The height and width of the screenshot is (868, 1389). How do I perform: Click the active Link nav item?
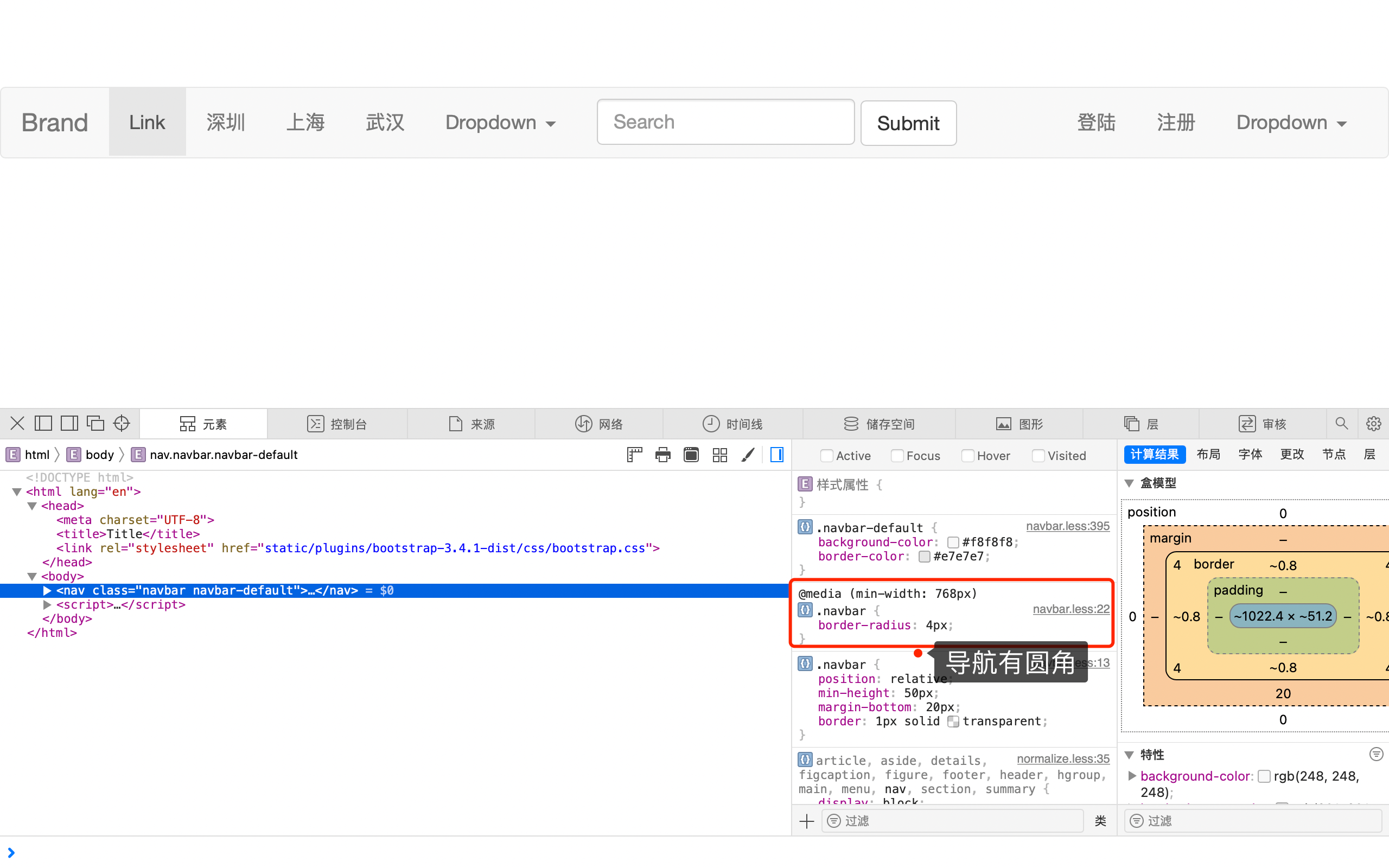click(147, 122)
